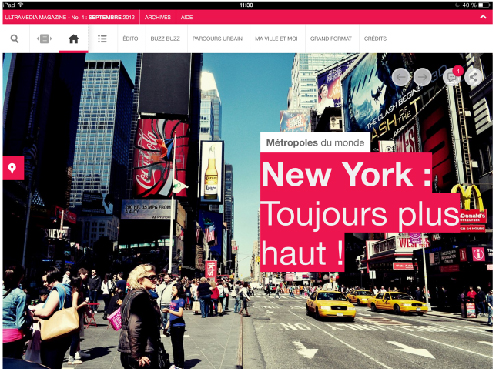The width and height of the screenshot is (493, 370).
Task: Open the PARCOURS URBAIN section
Action: pos(218,39)
